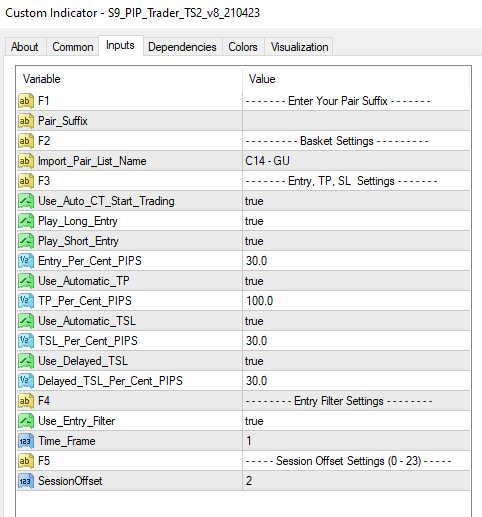Click the double icon beside Delayed_TSL_Per_Cent_PIPS

[x=26, y=381]
